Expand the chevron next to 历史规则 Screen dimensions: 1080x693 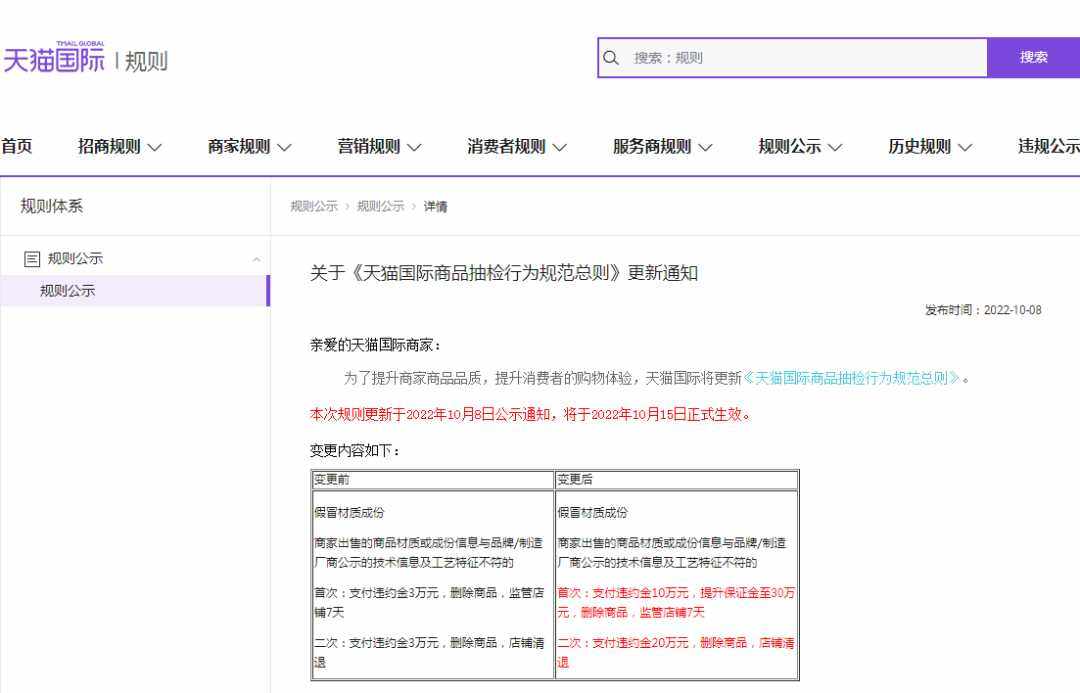click(x=965, y=147)
